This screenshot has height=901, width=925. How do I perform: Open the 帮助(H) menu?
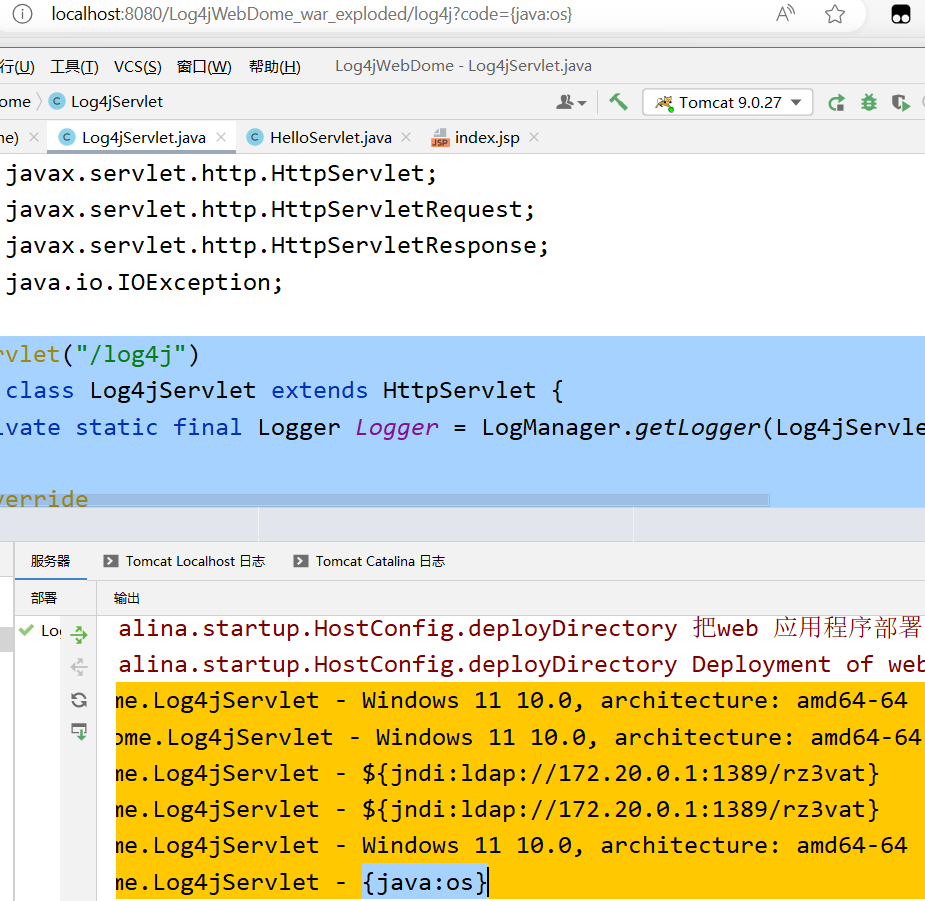click(x=274, y=66)
